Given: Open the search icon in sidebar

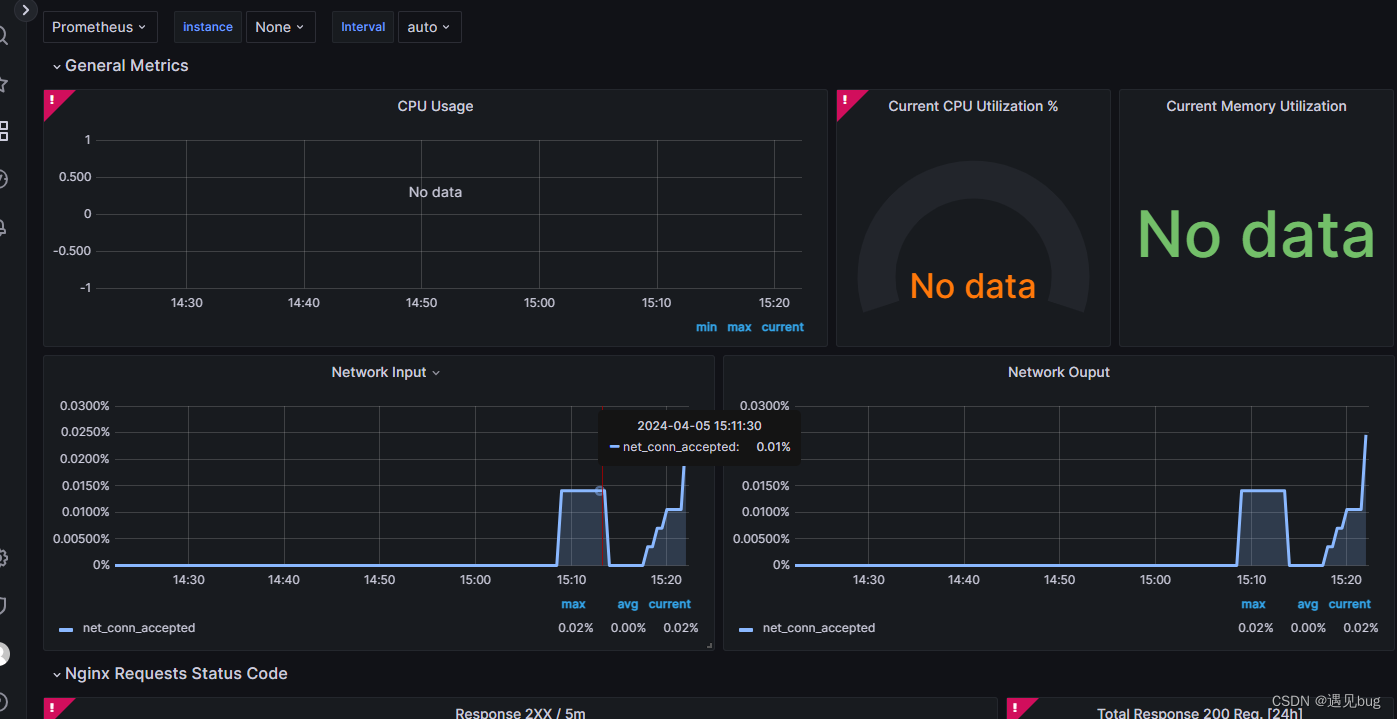Looking at the screenshot, I should coord(3,37).
